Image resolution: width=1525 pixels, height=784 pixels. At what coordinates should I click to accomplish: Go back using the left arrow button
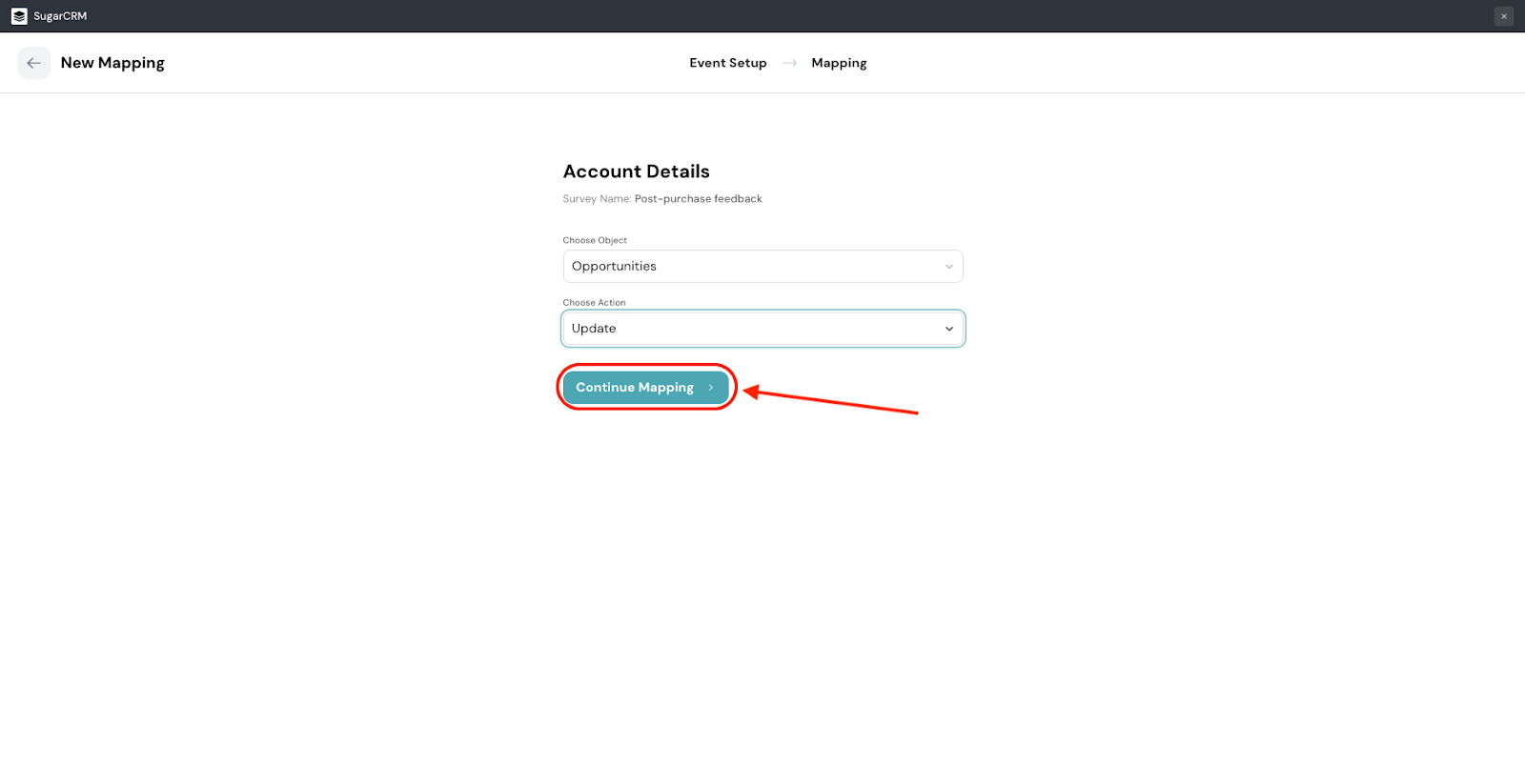(x=34, y=63)
